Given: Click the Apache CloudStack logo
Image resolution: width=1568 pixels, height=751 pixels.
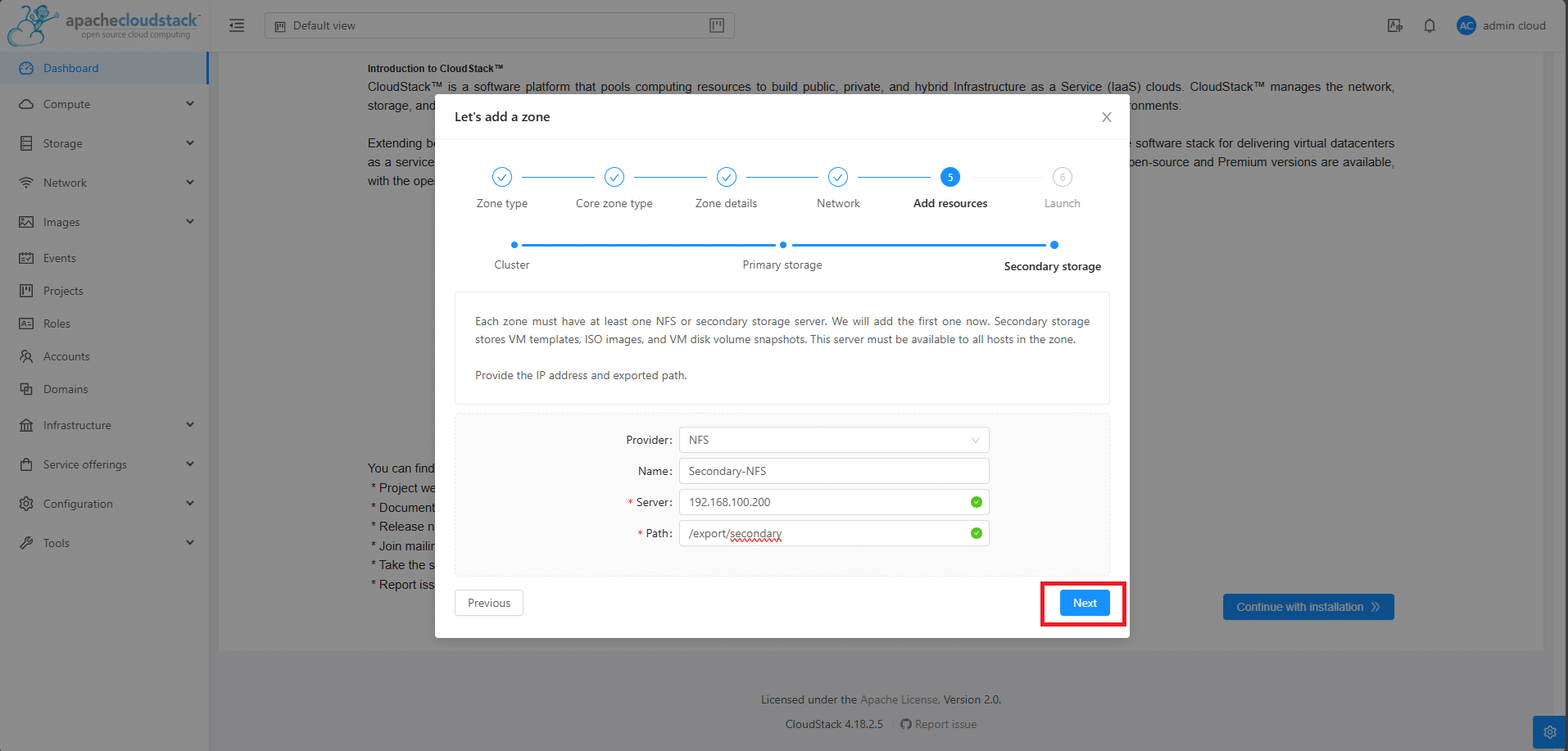Looking at the screenshot, I should (103, 25).
